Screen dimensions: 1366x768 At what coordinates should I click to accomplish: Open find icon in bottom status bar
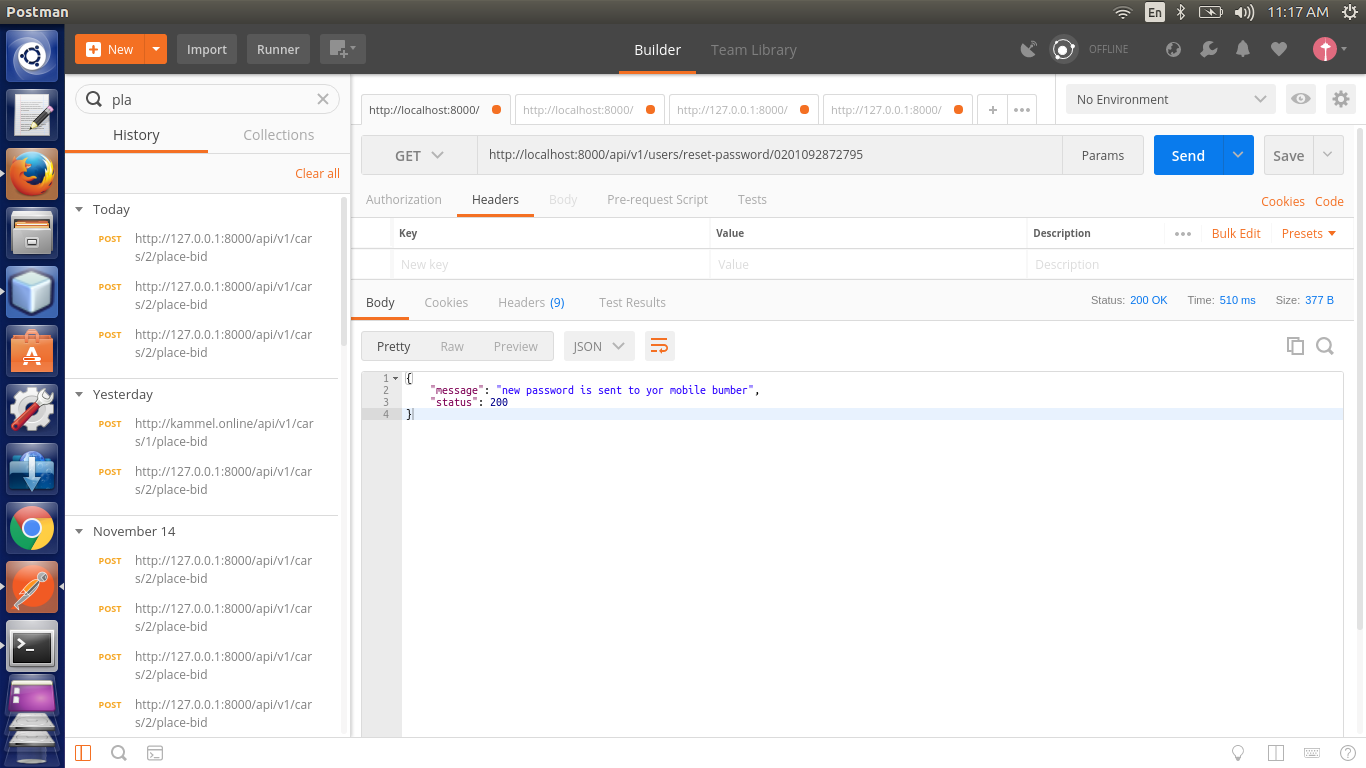click(118, 753)
